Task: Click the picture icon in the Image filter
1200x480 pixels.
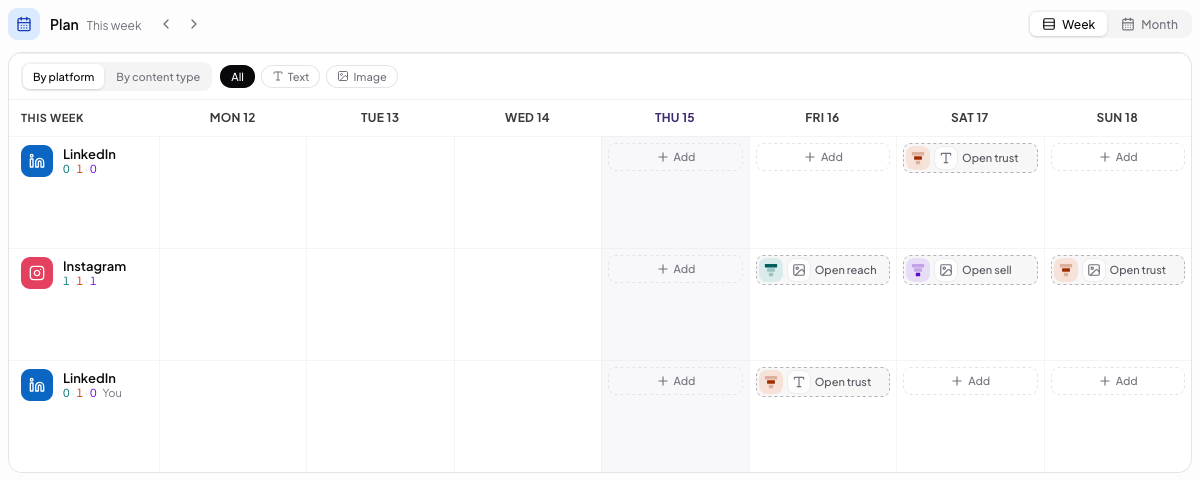Action: [x=343, y=76]
